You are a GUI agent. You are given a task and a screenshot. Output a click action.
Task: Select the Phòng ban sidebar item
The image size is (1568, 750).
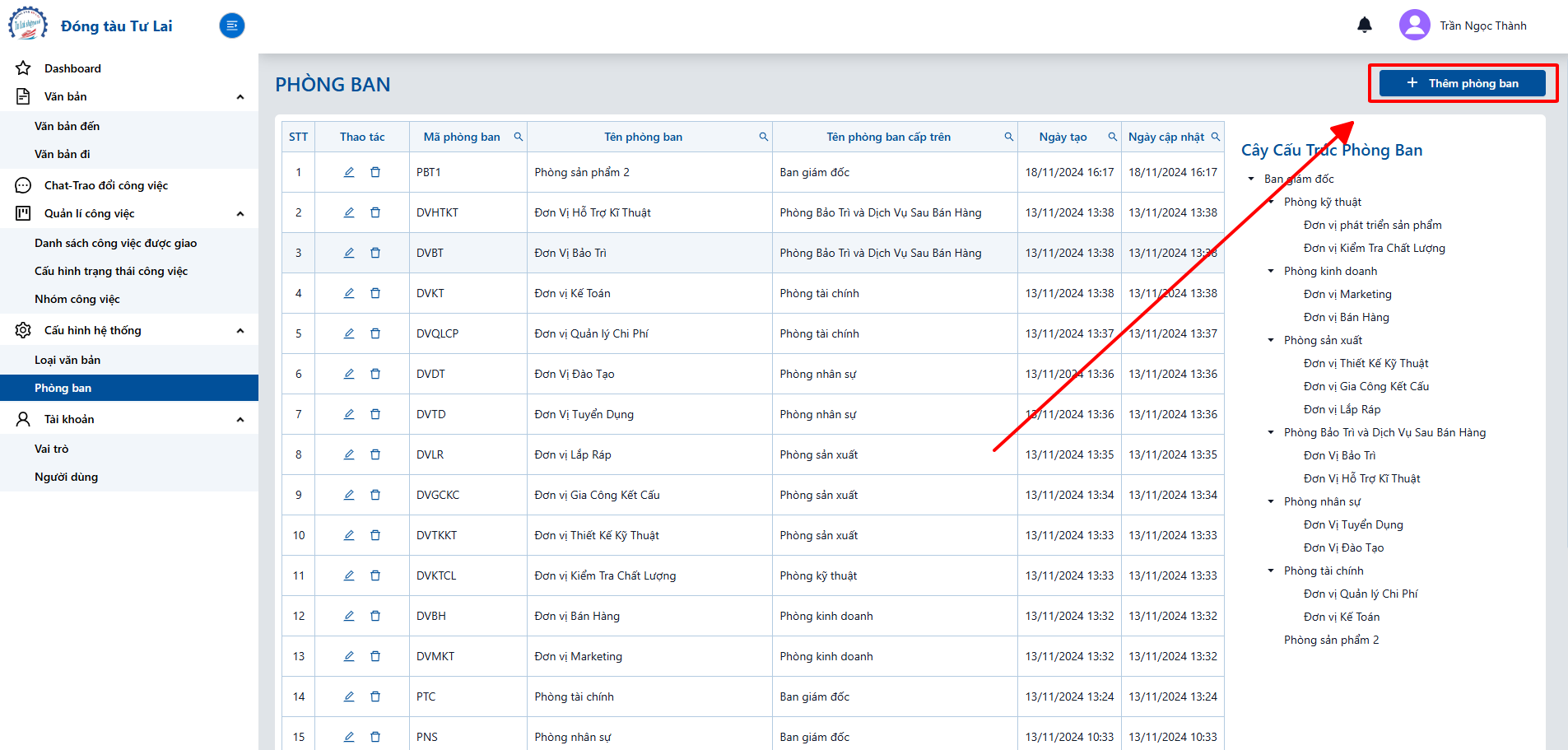pyautogui.click(x=129, y=388)
